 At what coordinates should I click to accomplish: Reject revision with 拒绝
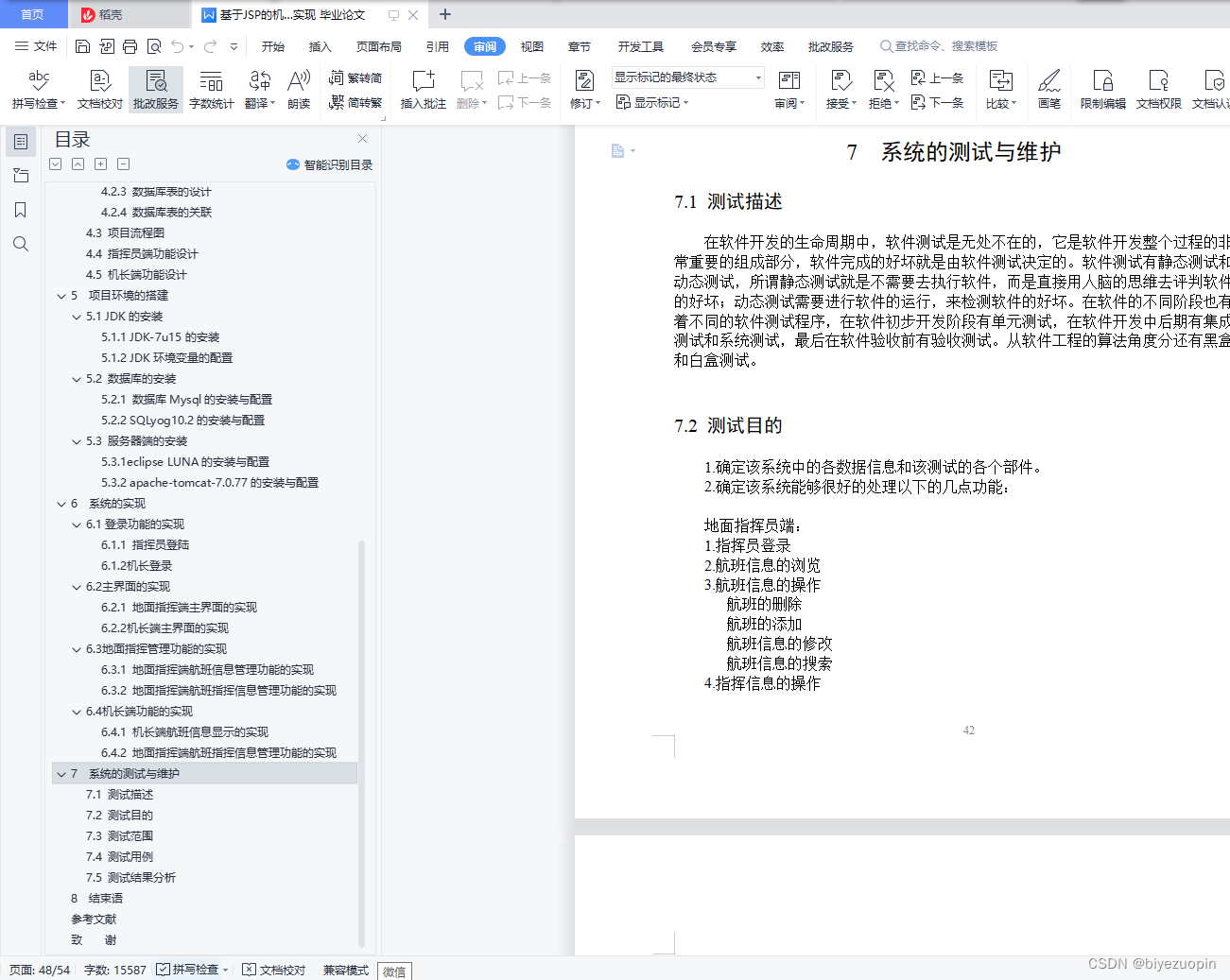[x=884, y=90]
